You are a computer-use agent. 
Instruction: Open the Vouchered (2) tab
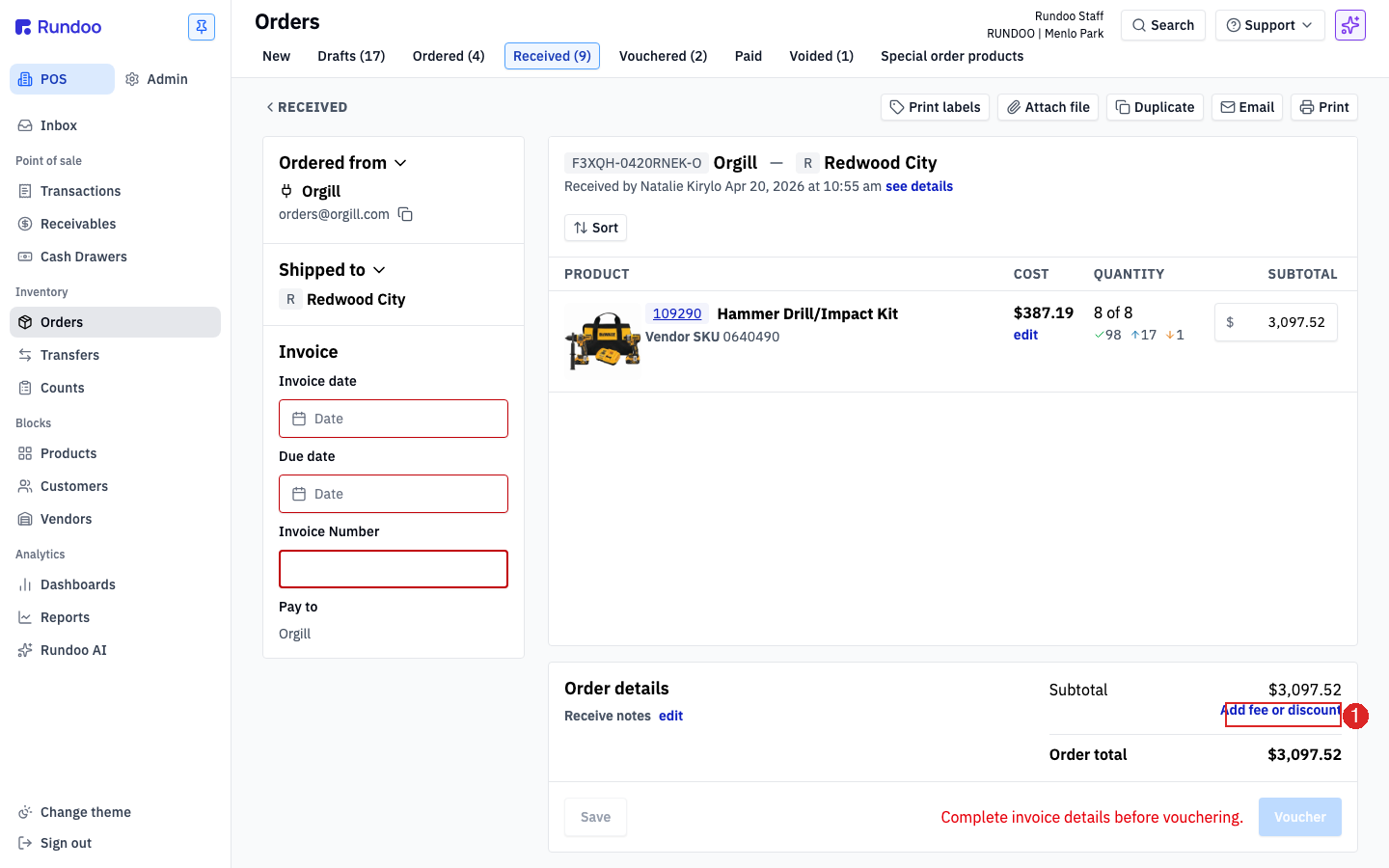coord(663,56)
